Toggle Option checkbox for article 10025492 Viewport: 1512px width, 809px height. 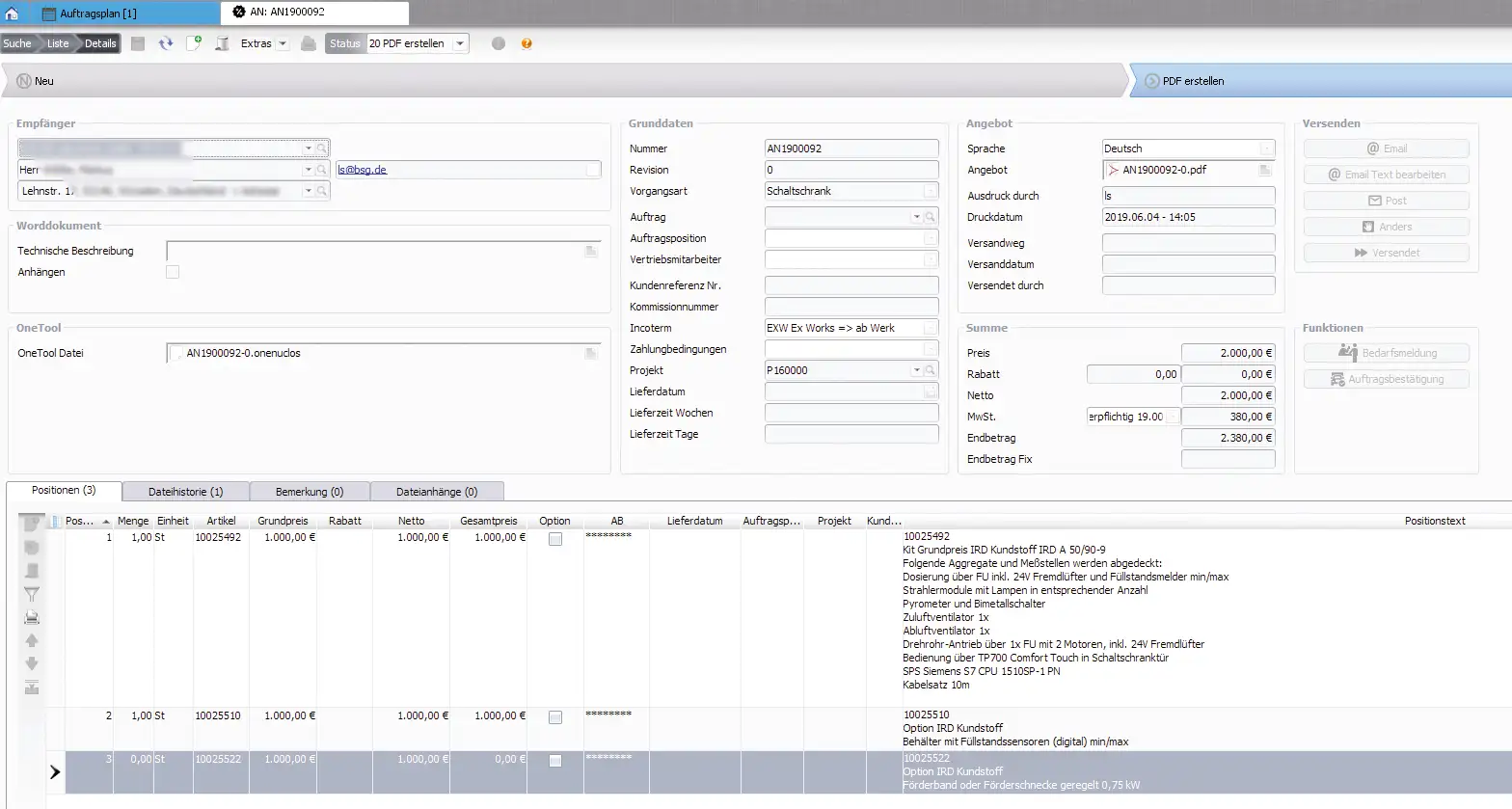point(555,539)
